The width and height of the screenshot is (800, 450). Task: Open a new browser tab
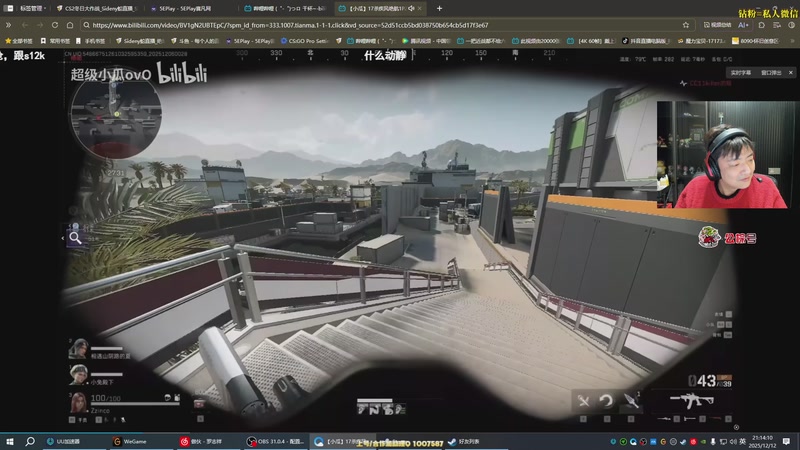pos(439,8)
